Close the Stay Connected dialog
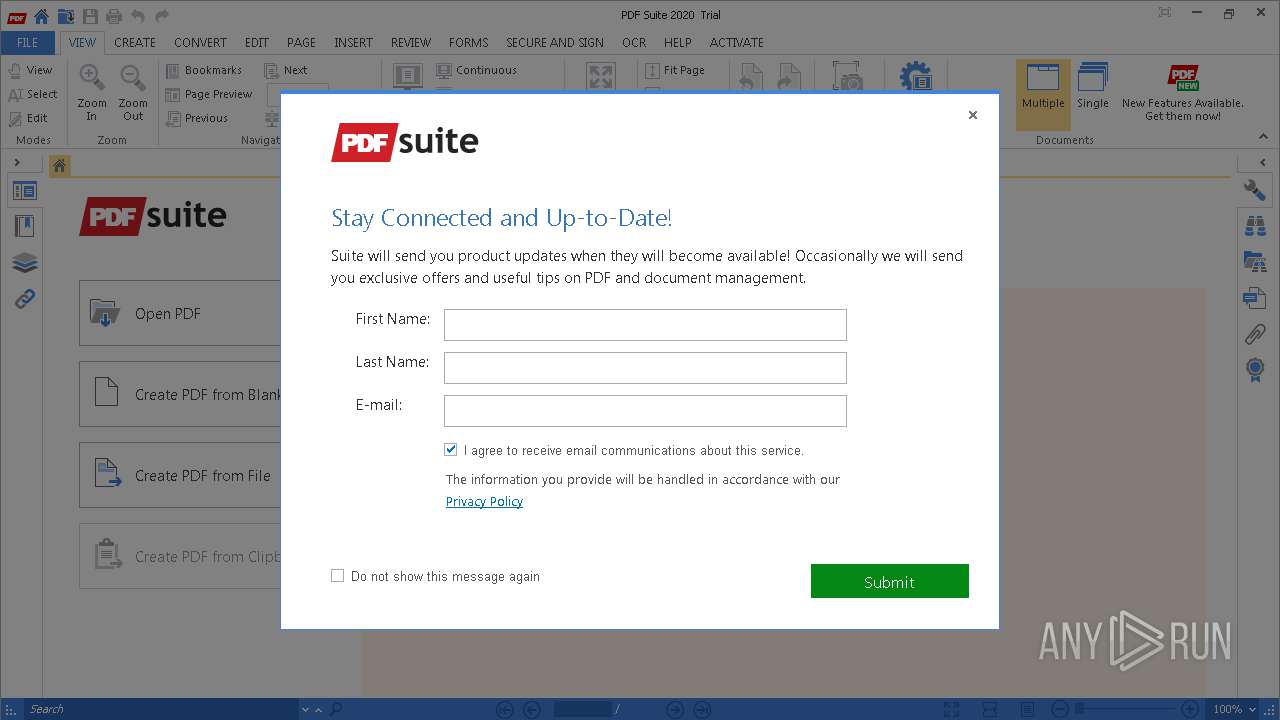The width and height of the screenshot is (1280, 720). (972, 115)
